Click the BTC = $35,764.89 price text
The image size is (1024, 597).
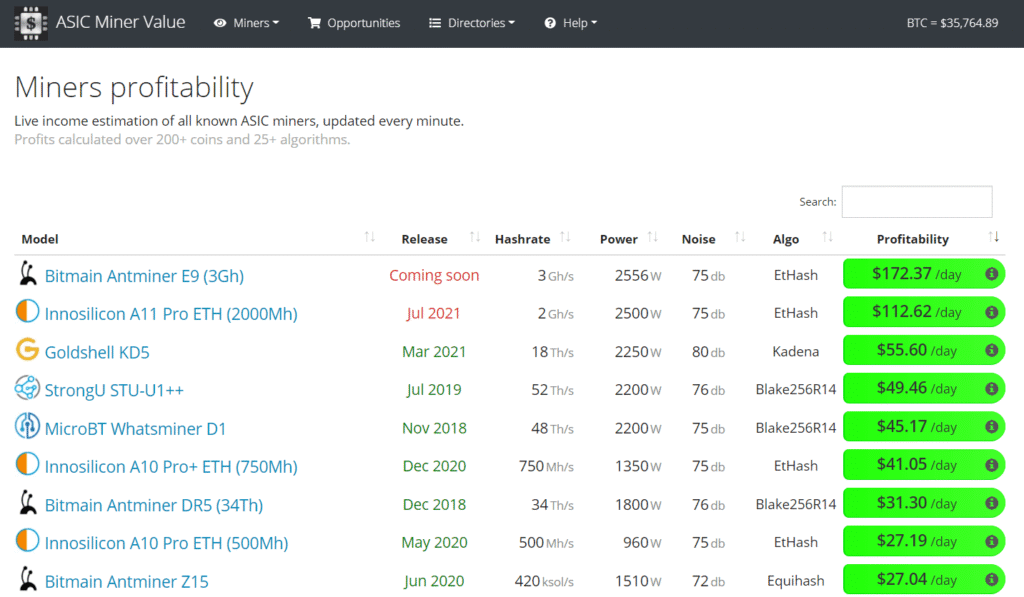coord(952,23)
